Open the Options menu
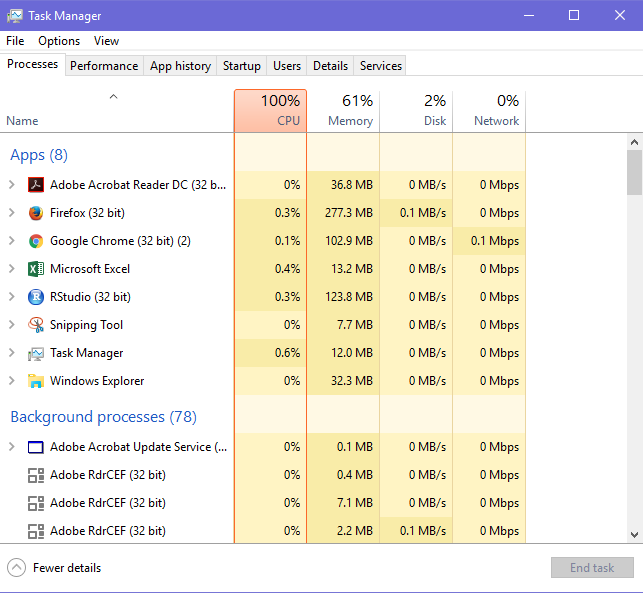This screenshot has height=593, width=643. [59, 41]
